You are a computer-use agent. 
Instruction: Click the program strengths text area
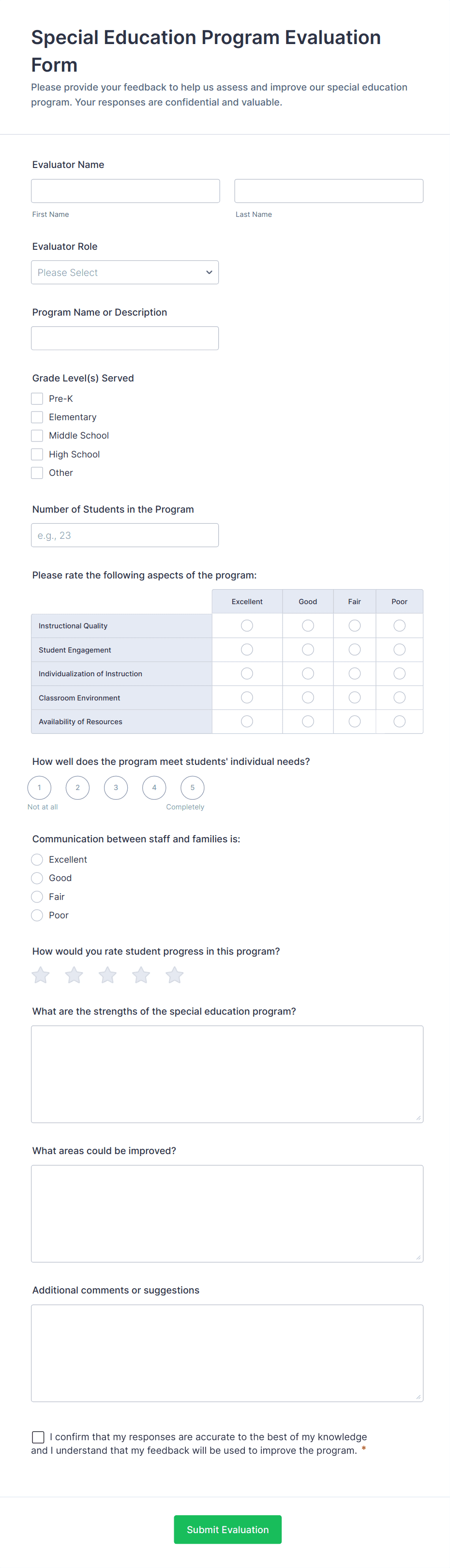(x=227, y=1074)
